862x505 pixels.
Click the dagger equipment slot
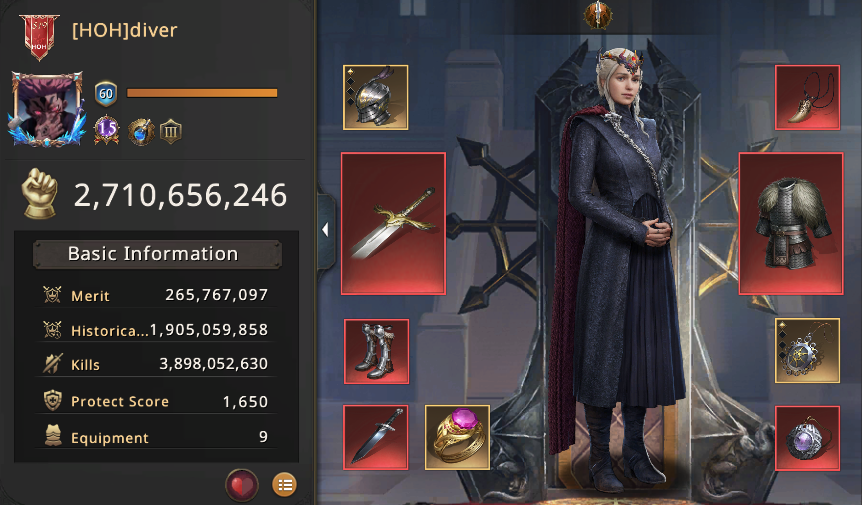click(375, 437)
